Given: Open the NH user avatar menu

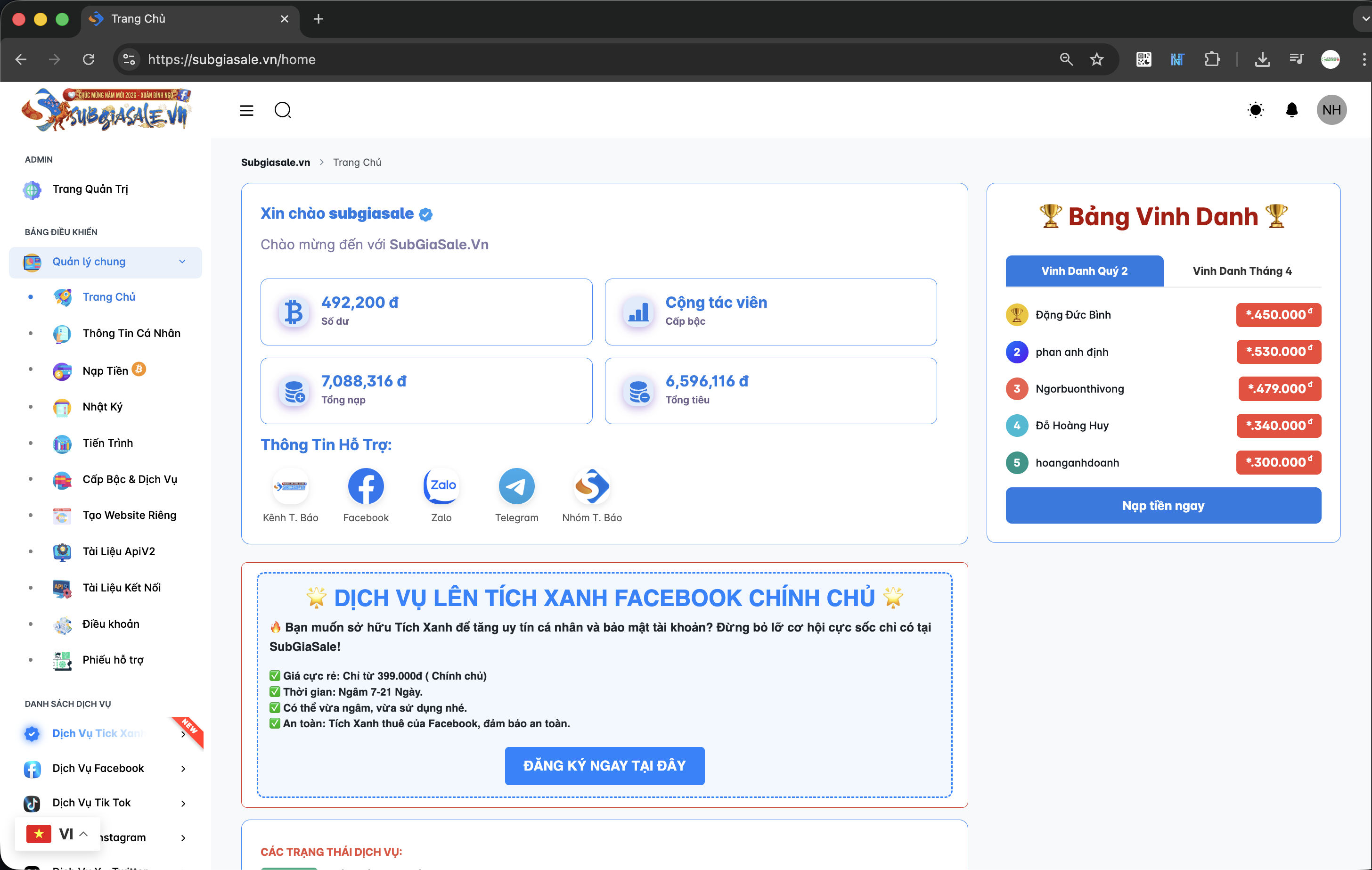Looking at the screenshot, I should tap(1331, 110).
